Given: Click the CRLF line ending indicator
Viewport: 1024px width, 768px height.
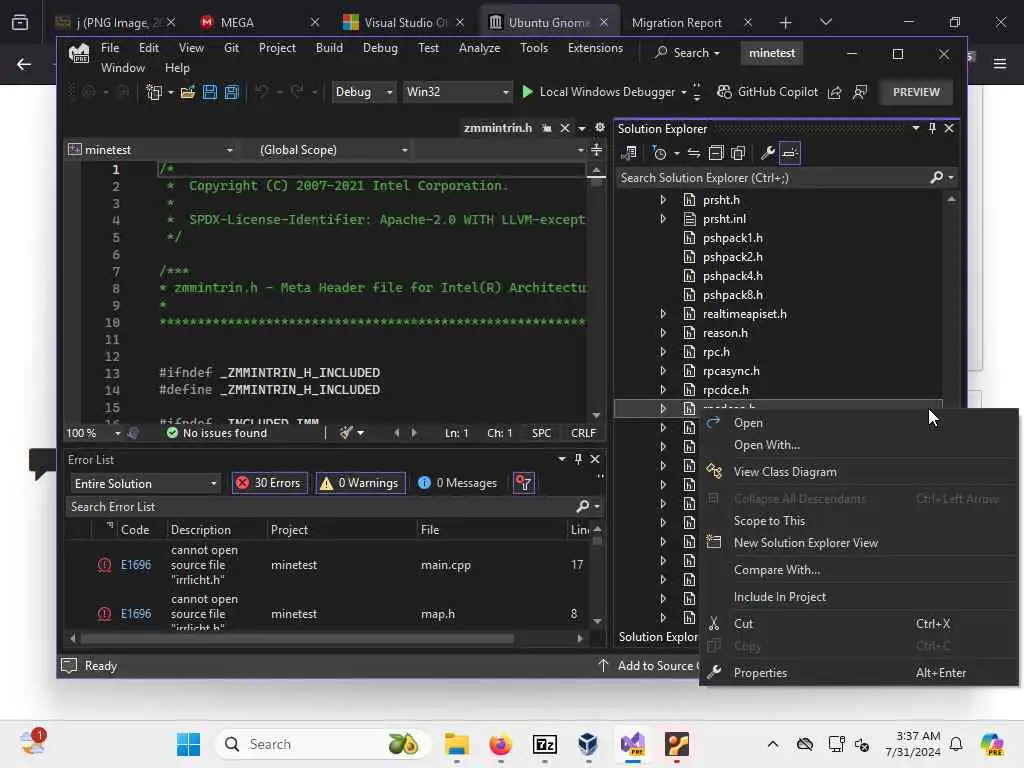Looking at the screenshot, I should click(583, 433).
